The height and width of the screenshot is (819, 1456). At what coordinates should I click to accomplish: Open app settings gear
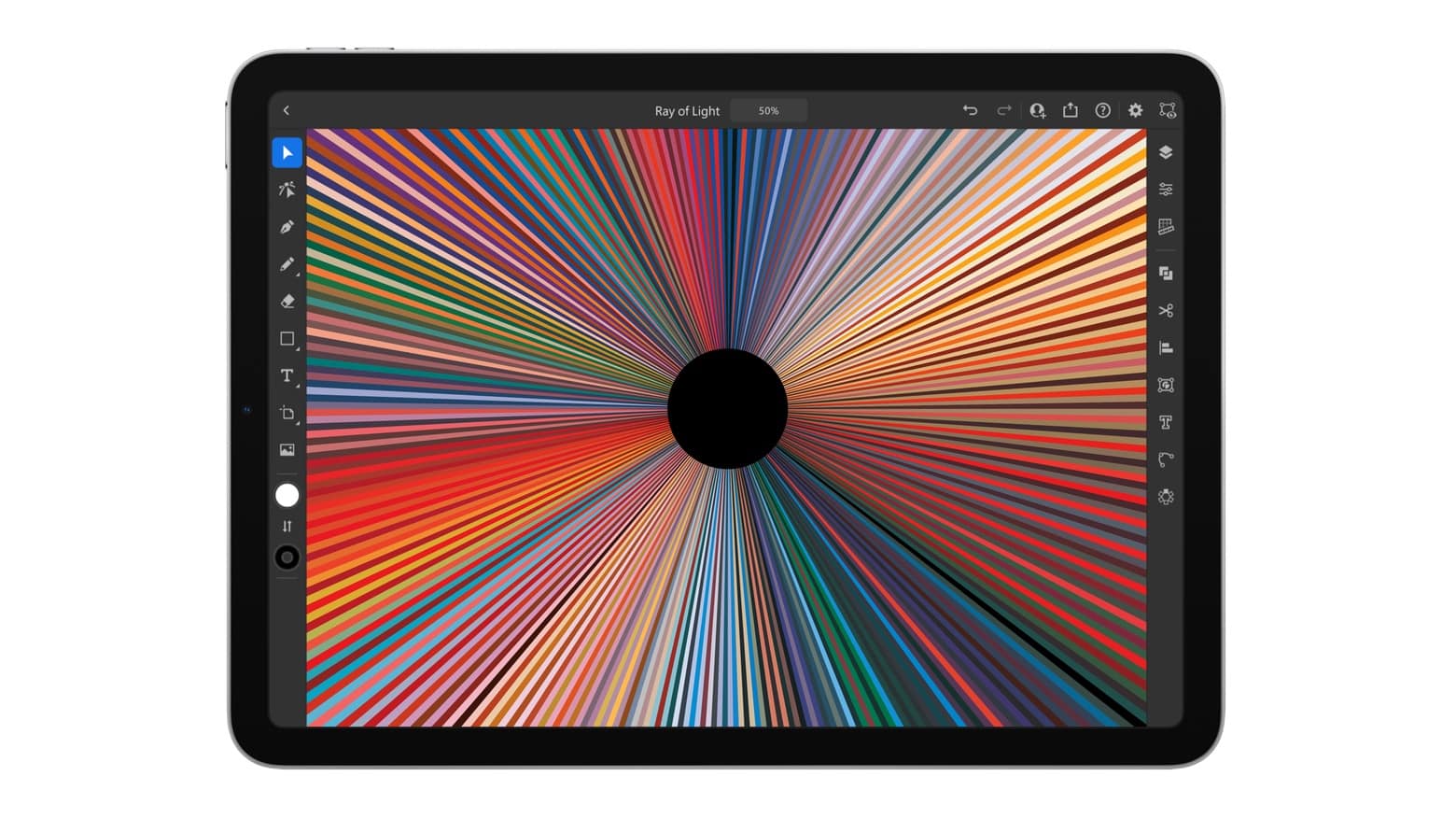1135,110
